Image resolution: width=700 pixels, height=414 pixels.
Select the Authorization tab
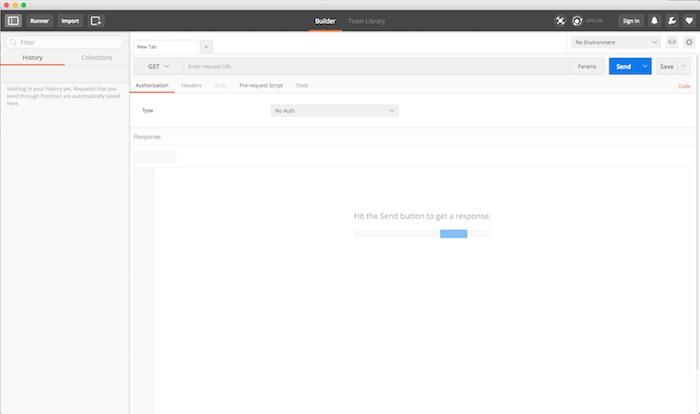(152, 85)
